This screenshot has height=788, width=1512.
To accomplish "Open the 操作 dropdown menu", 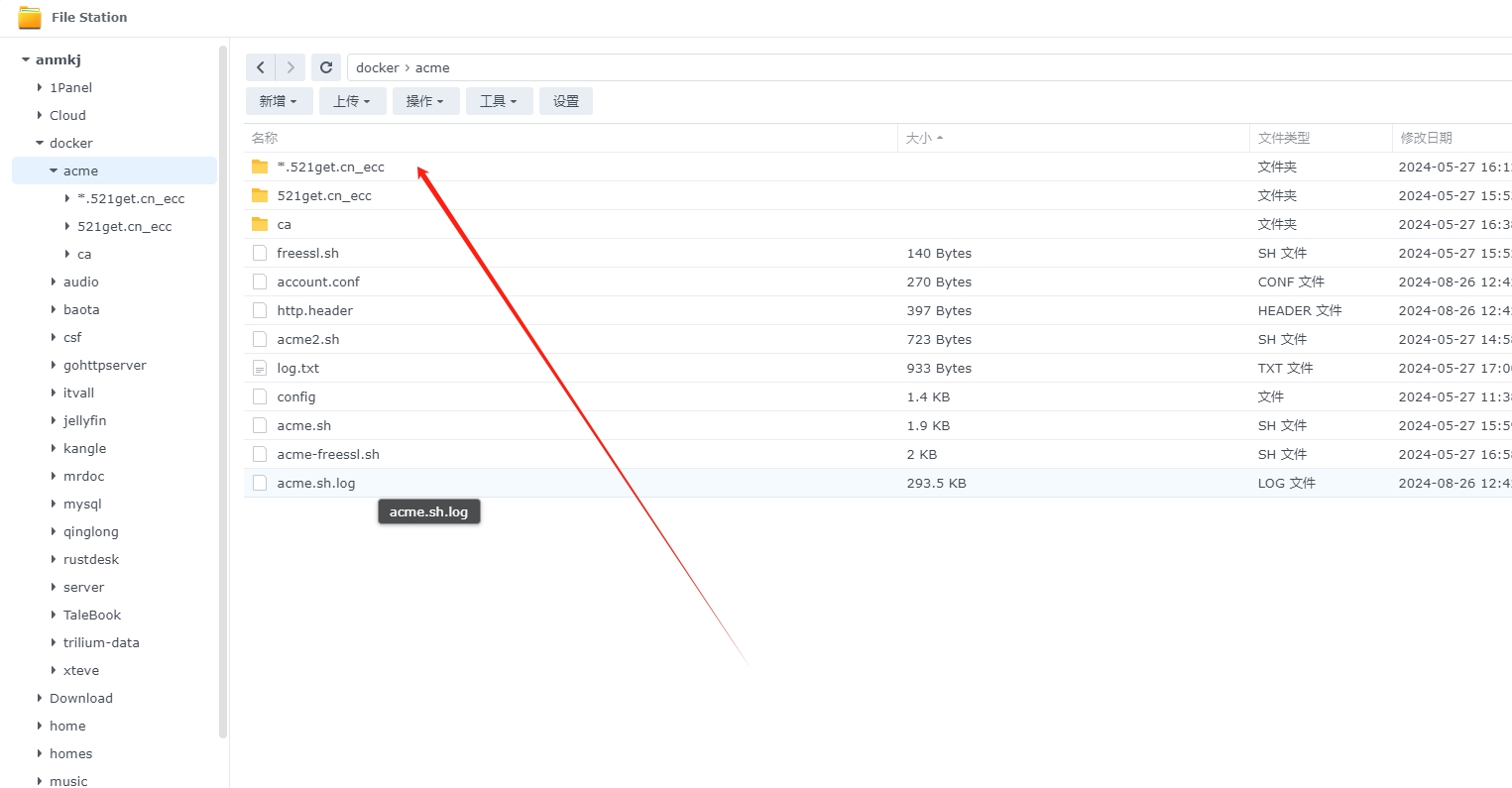I will click(x=425, y=101).
